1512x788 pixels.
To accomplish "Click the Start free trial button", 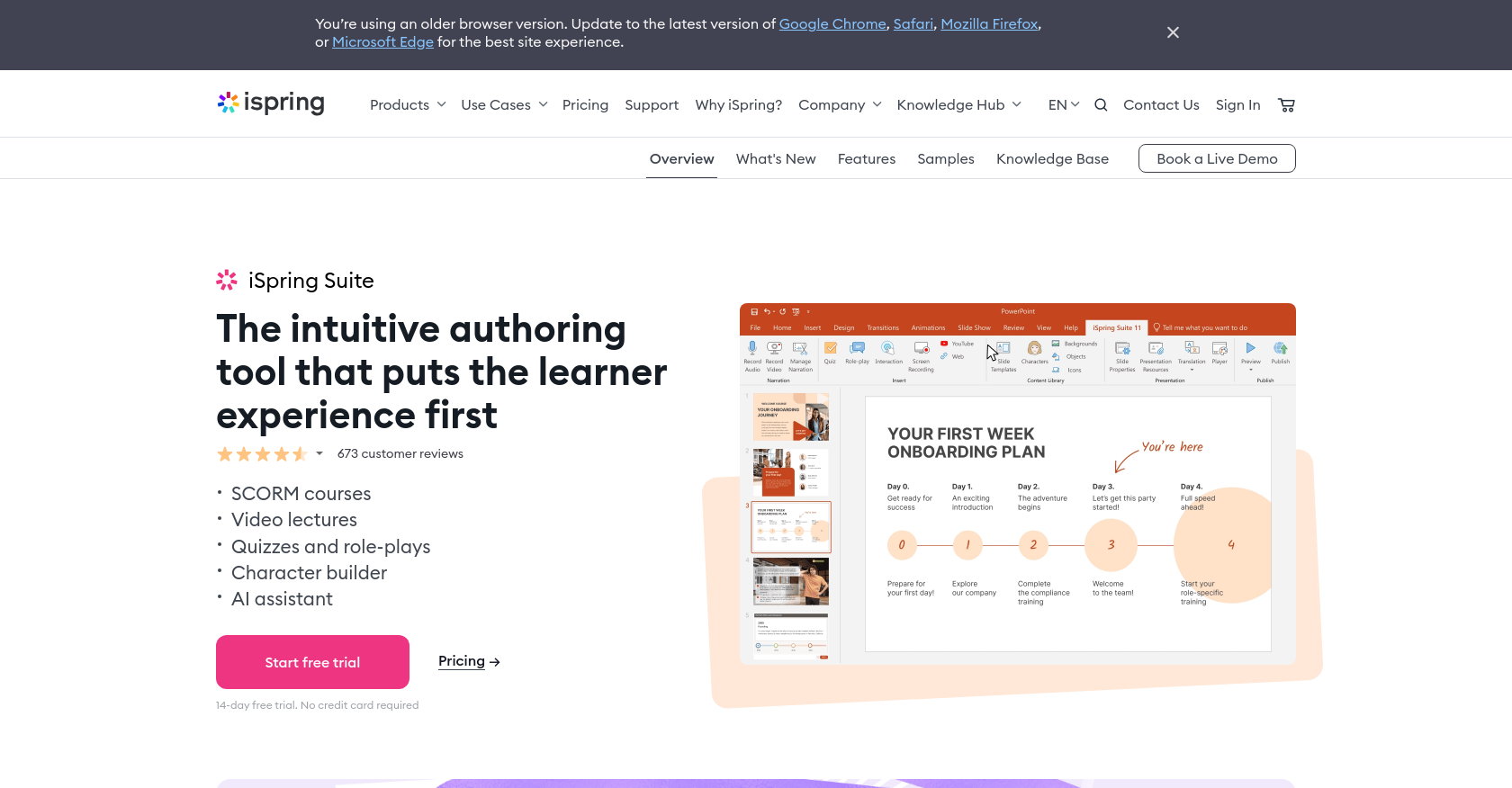I will [312, 662].
